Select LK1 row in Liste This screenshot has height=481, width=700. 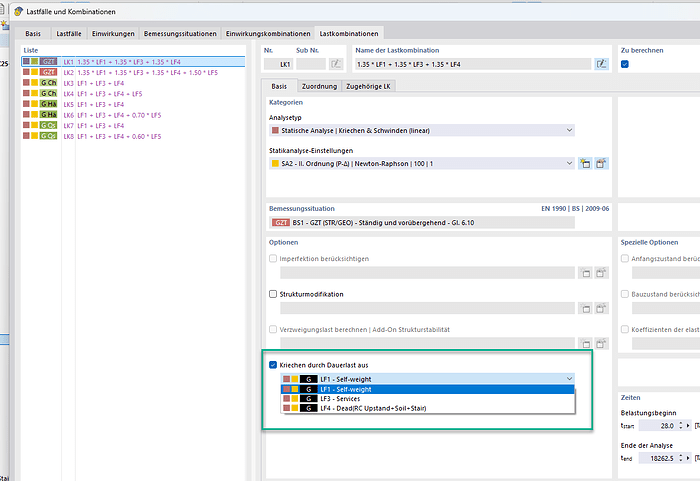coord(133,62)
